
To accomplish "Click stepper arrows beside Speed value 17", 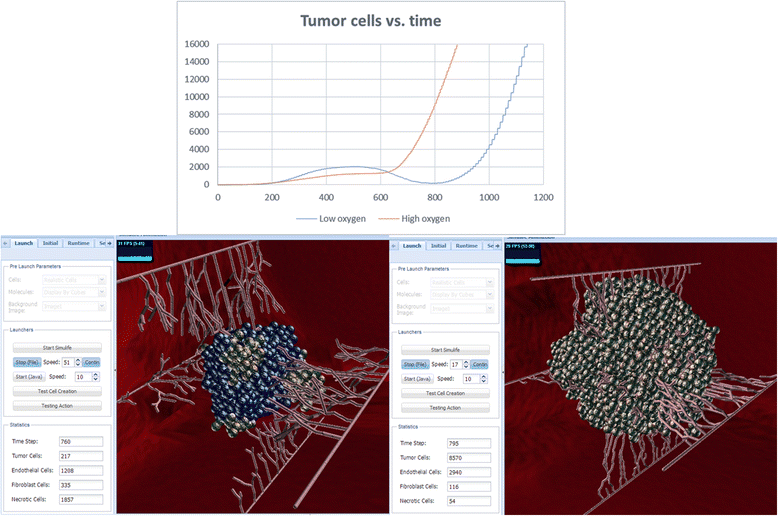I will [465, 364].
